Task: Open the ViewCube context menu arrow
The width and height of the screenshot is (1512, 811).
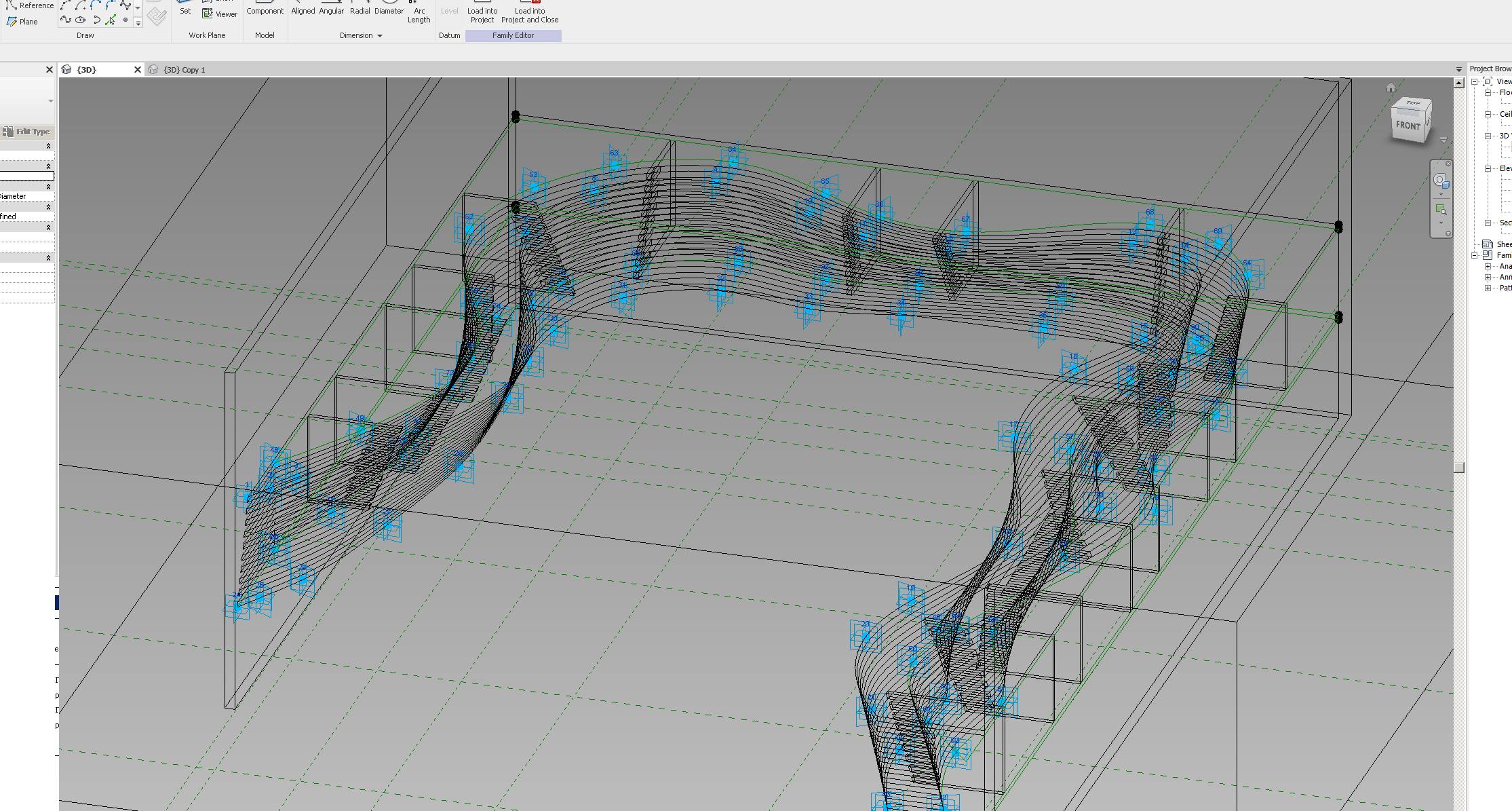Action: tap(1443, 139)
